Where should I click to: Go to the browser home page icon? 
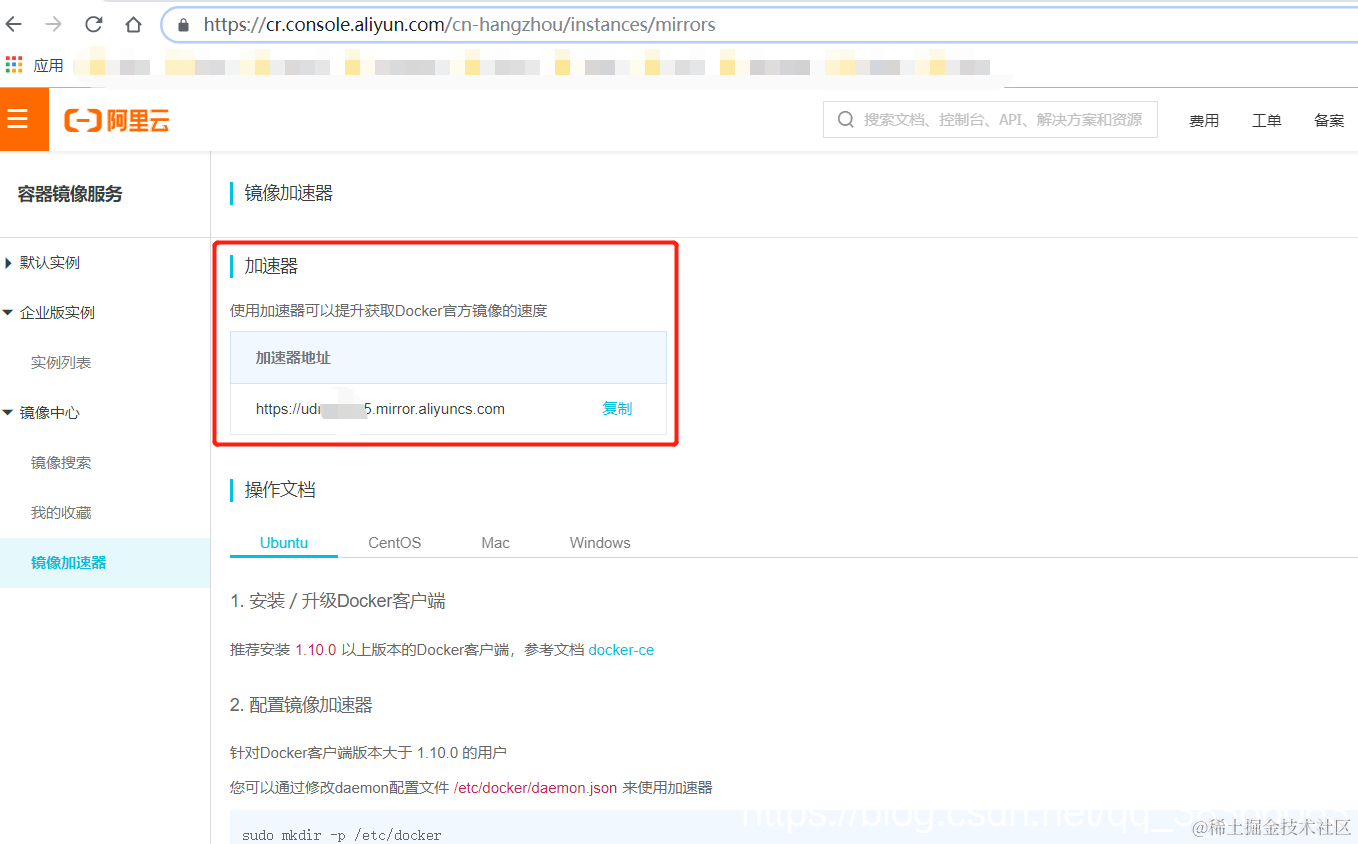coord(133,24)
